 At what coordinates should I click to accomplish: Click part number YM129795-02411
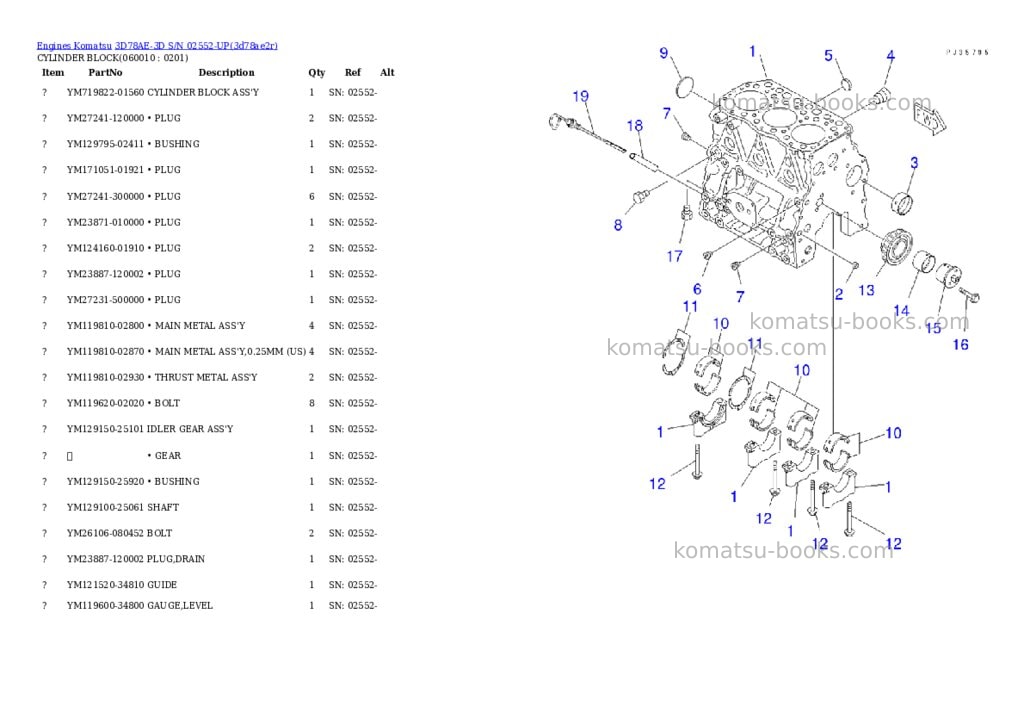pyautogui.click(x=105, y=144)
